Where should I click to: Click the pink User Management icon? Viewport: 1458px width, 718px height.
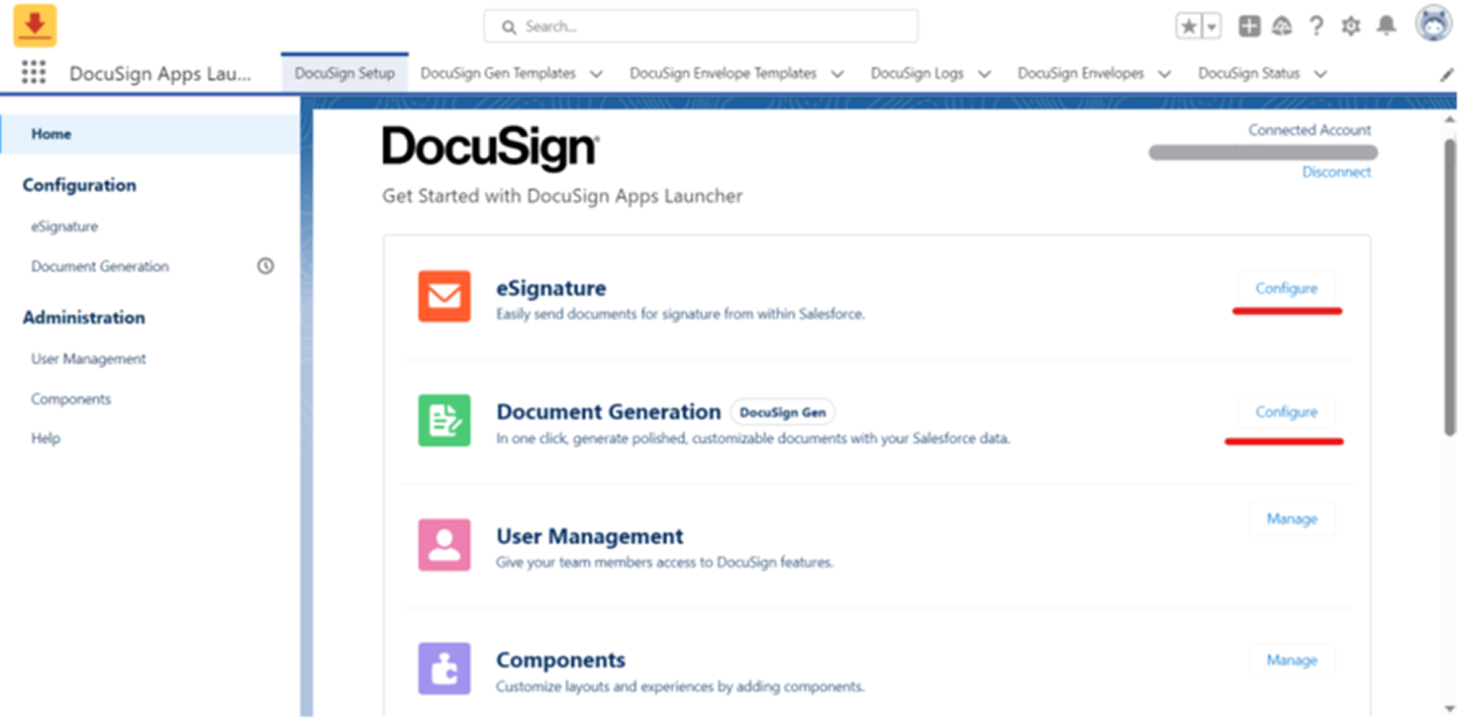(x=444, y=544)
